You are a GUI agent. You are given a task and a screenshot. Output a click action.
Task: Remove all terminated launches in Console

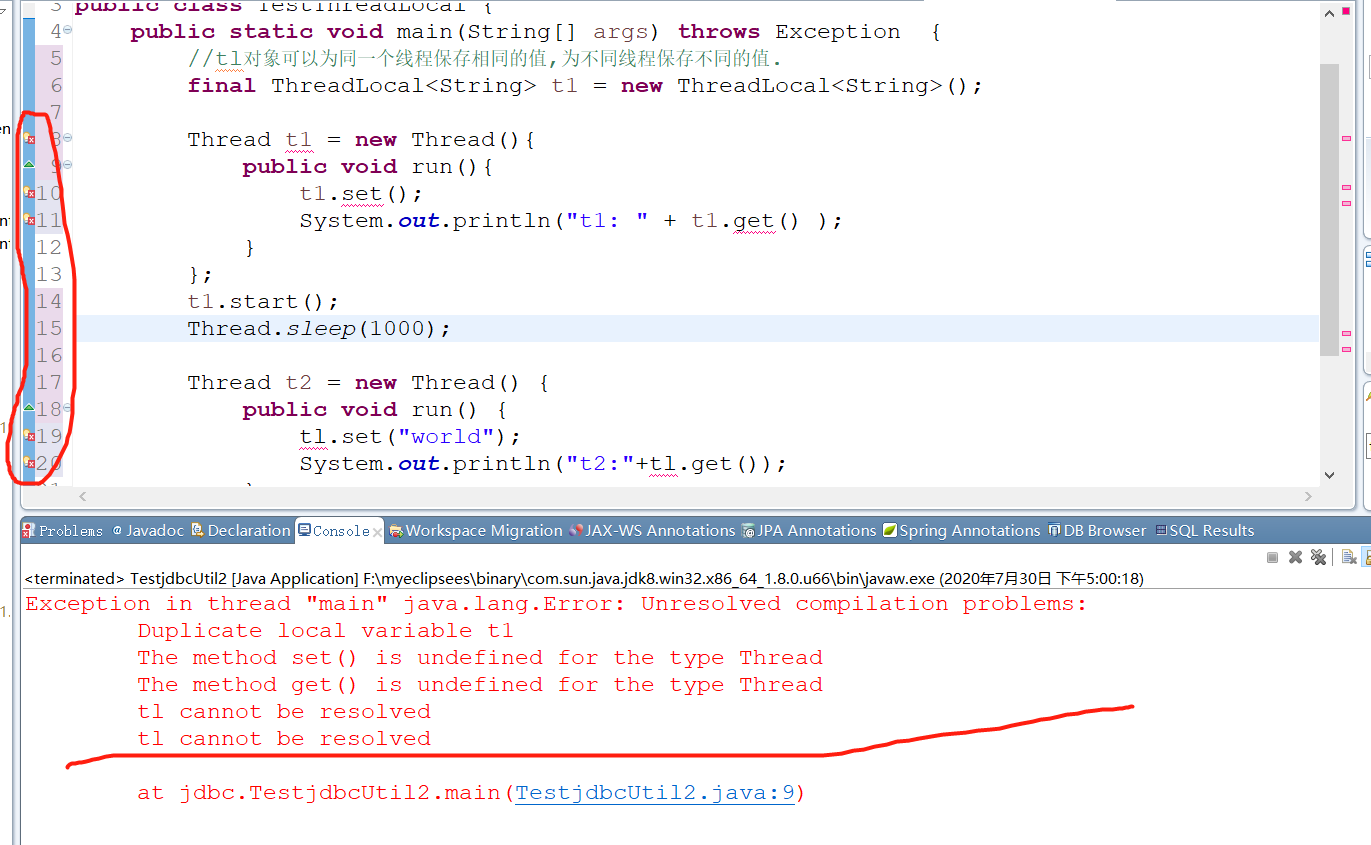(1319, 557)
